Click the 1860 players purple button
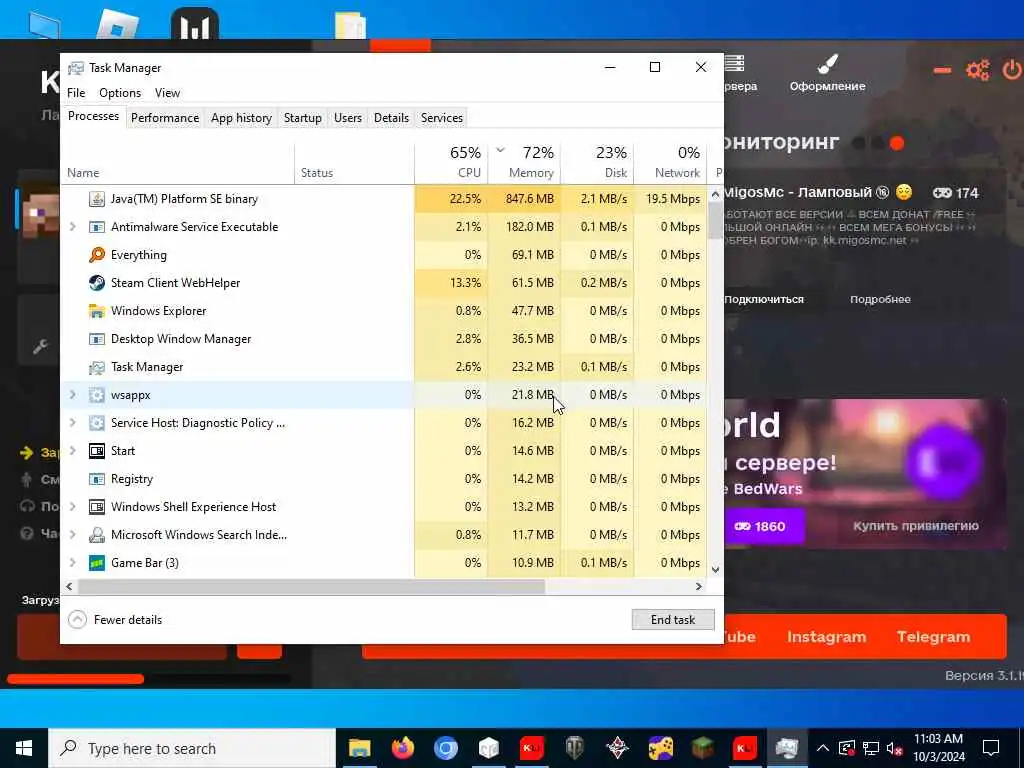The height and width of the screenshot is (768, 1024). point(764,526)
